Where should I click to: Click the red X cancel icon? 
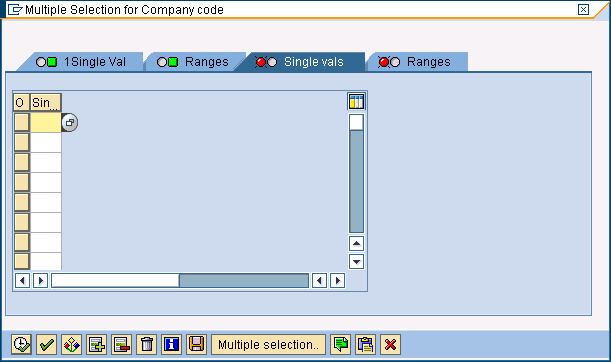390,344
